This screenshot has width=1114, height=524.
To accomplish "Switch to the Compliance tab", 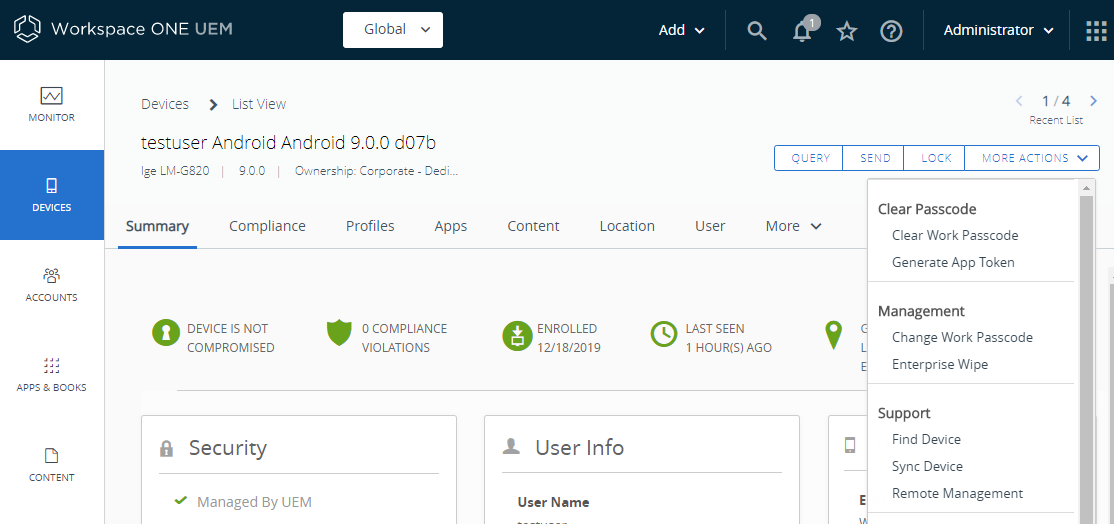I will [267, 226].
